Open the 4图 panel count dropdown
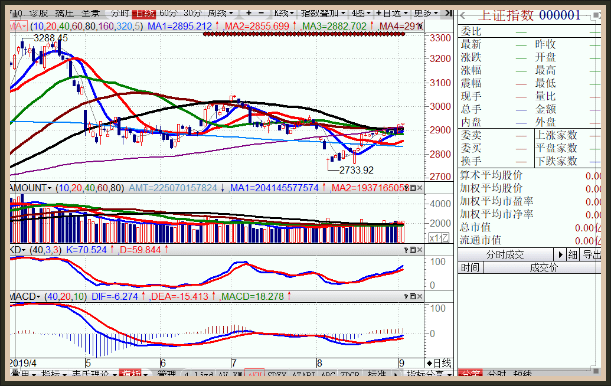This screenshot has height=386, width=611. coord(360,13)
